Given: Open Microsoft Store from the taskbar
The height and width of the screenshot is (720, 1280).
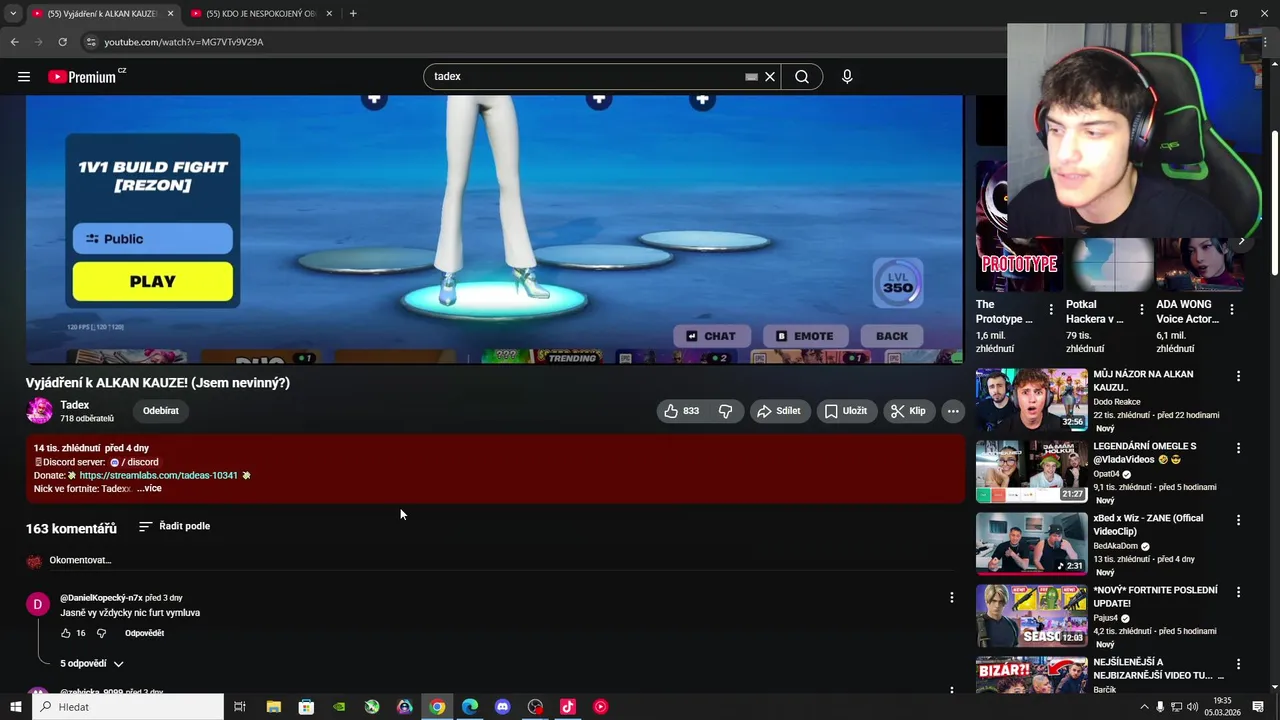Looking at the screenshot, I should pos(306,707).
